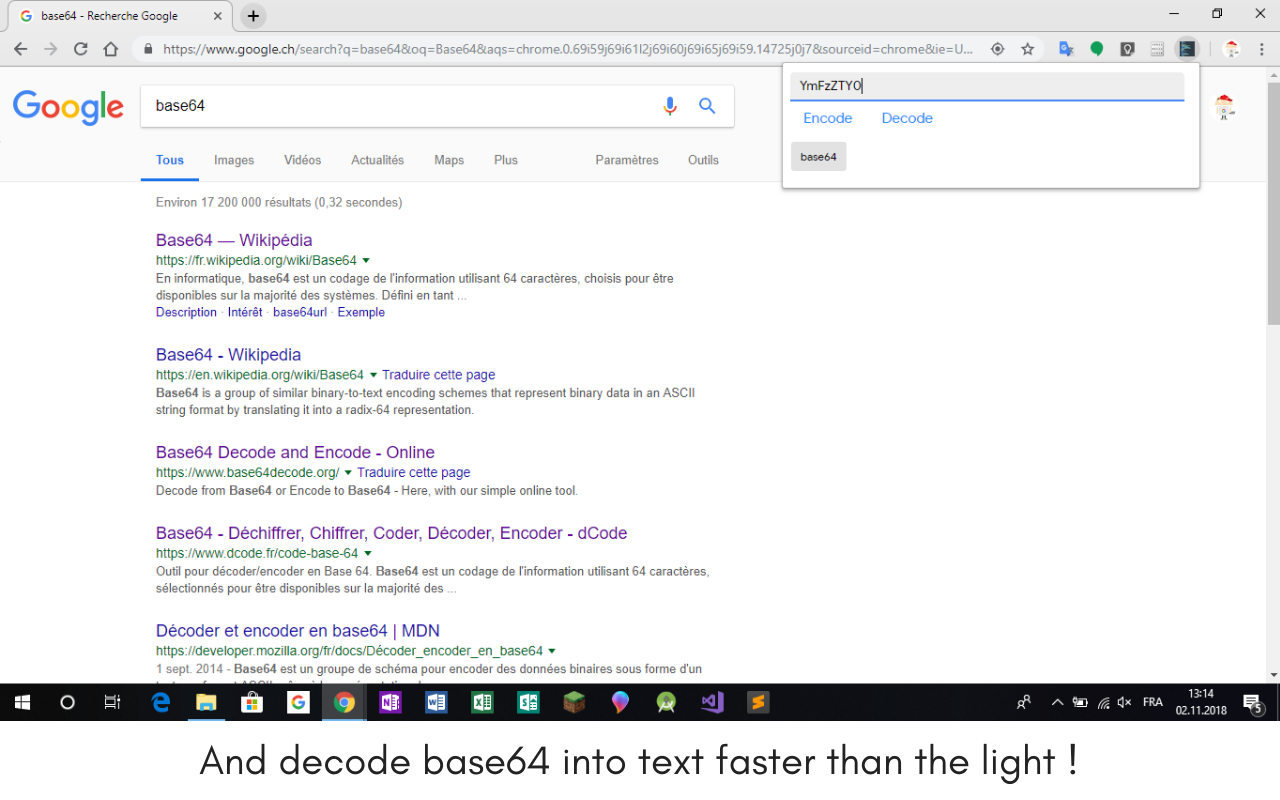This screenshot has height=800, width=1280.
Task: Open Sublime Text from the taskbar
Action: 758,702
